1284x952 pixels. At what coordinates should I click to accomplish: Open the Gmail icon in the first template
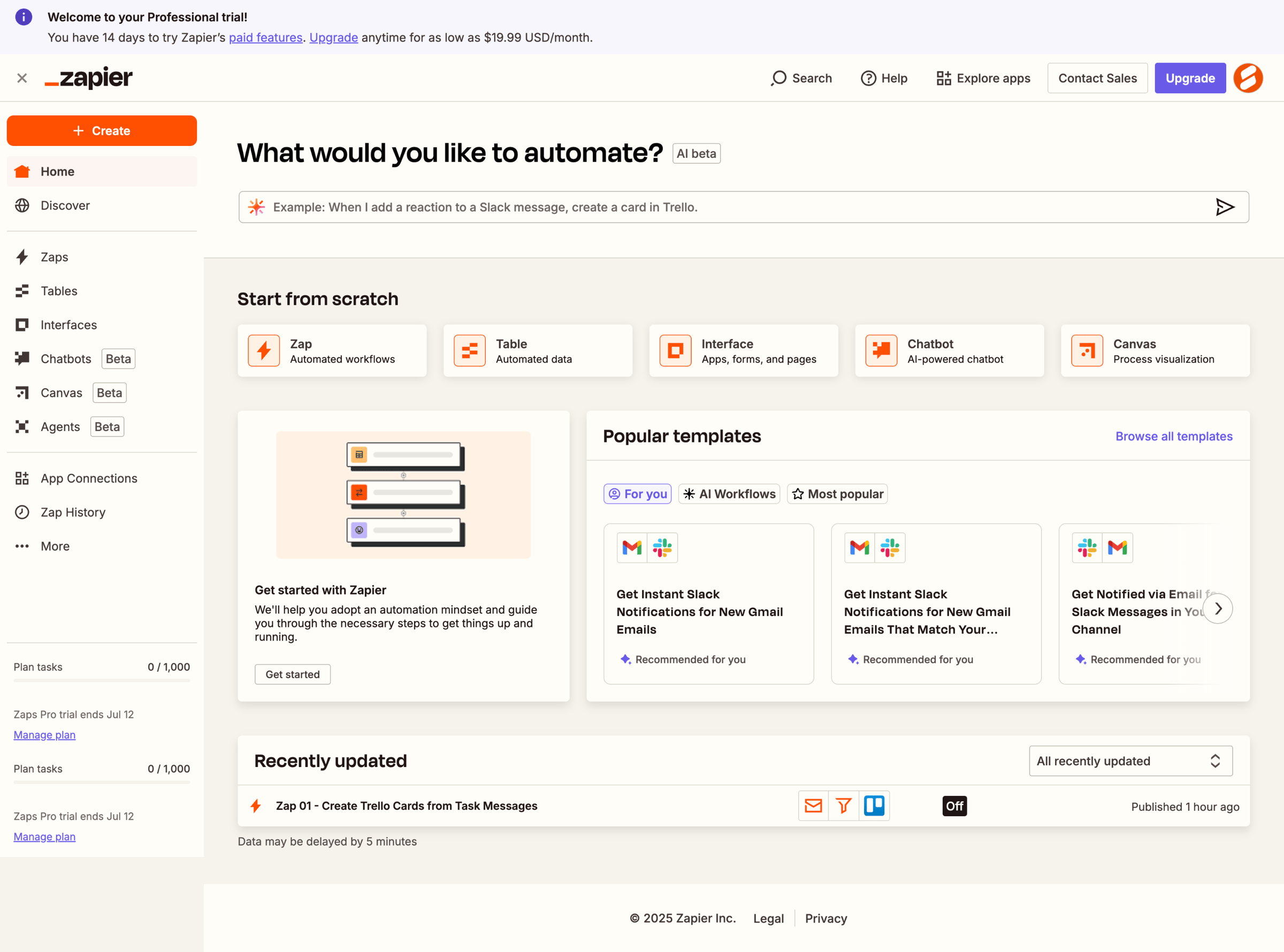pyautogui.click(x=632, y=548)
